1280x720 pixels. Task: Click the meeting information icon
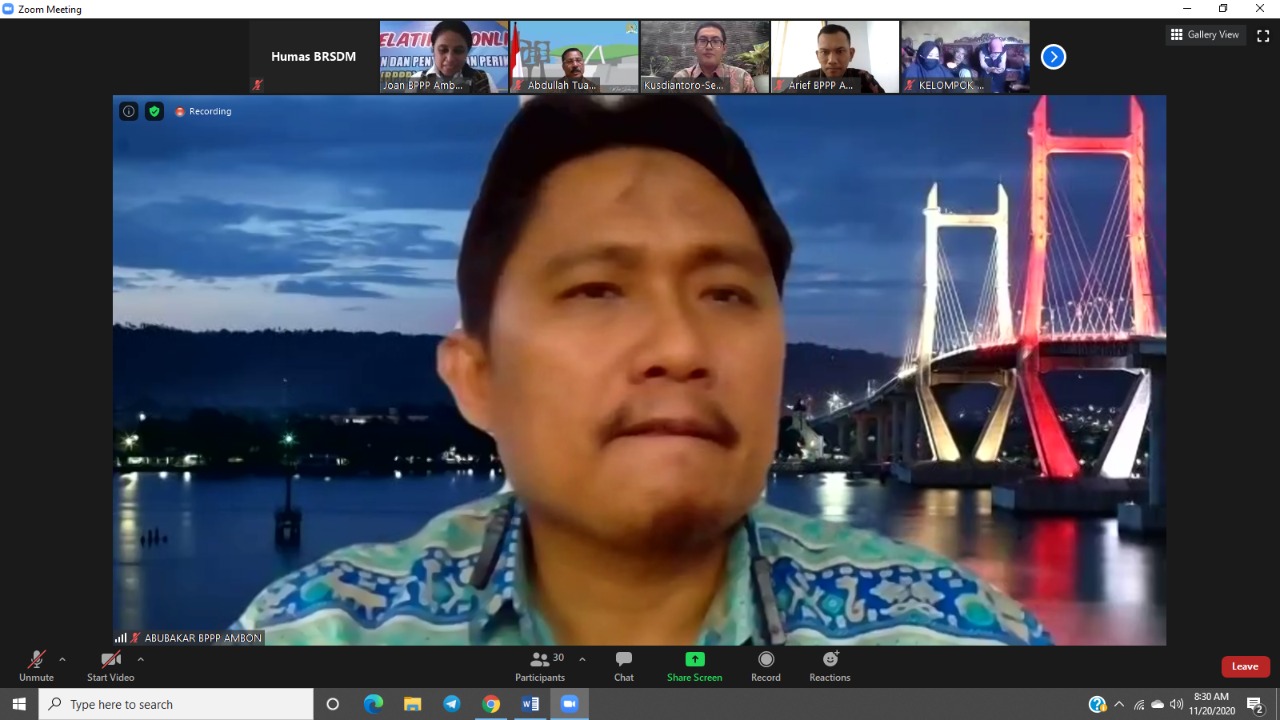129,111
